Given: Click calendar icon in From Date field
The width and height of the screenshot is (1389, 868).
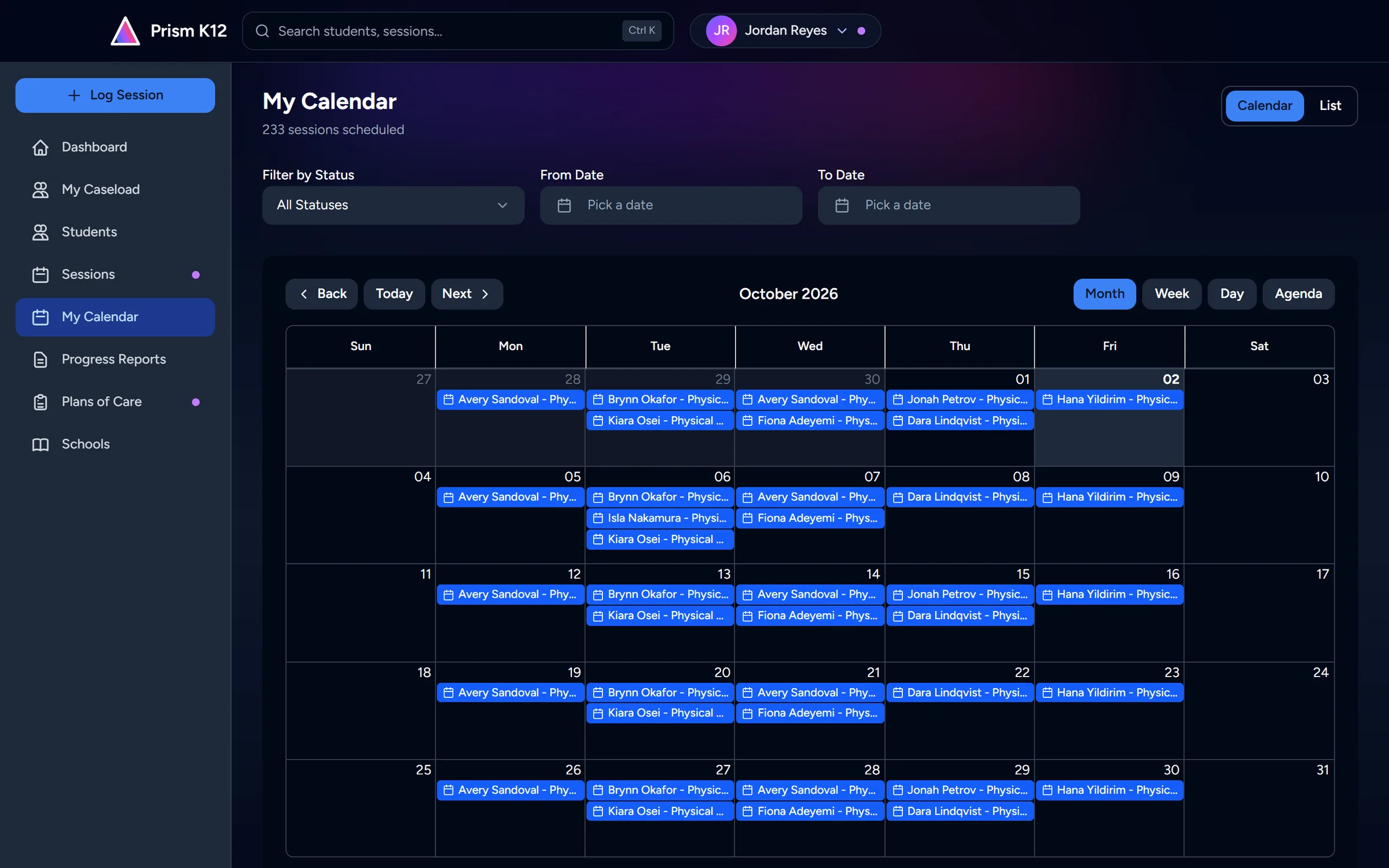Looking at the screenshot, I should (564, 205).
